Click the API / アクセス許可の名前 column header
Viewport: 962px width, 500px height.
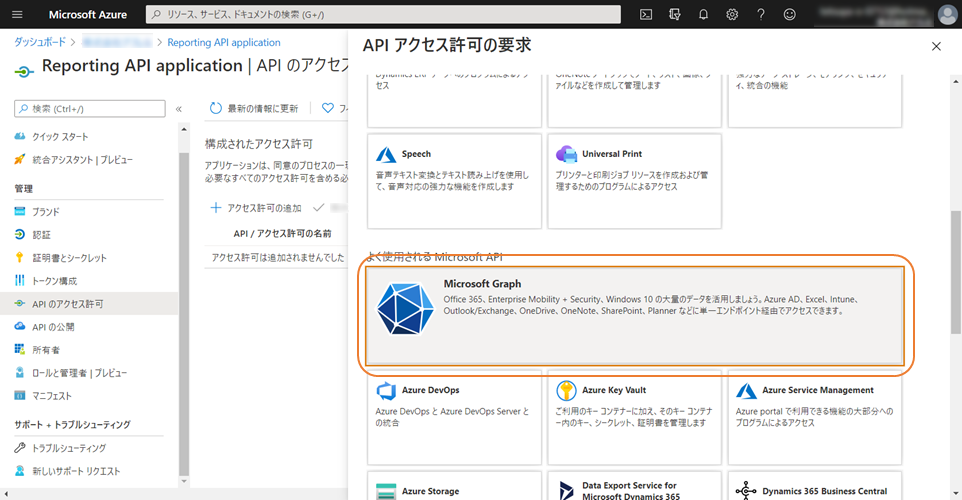282,233
